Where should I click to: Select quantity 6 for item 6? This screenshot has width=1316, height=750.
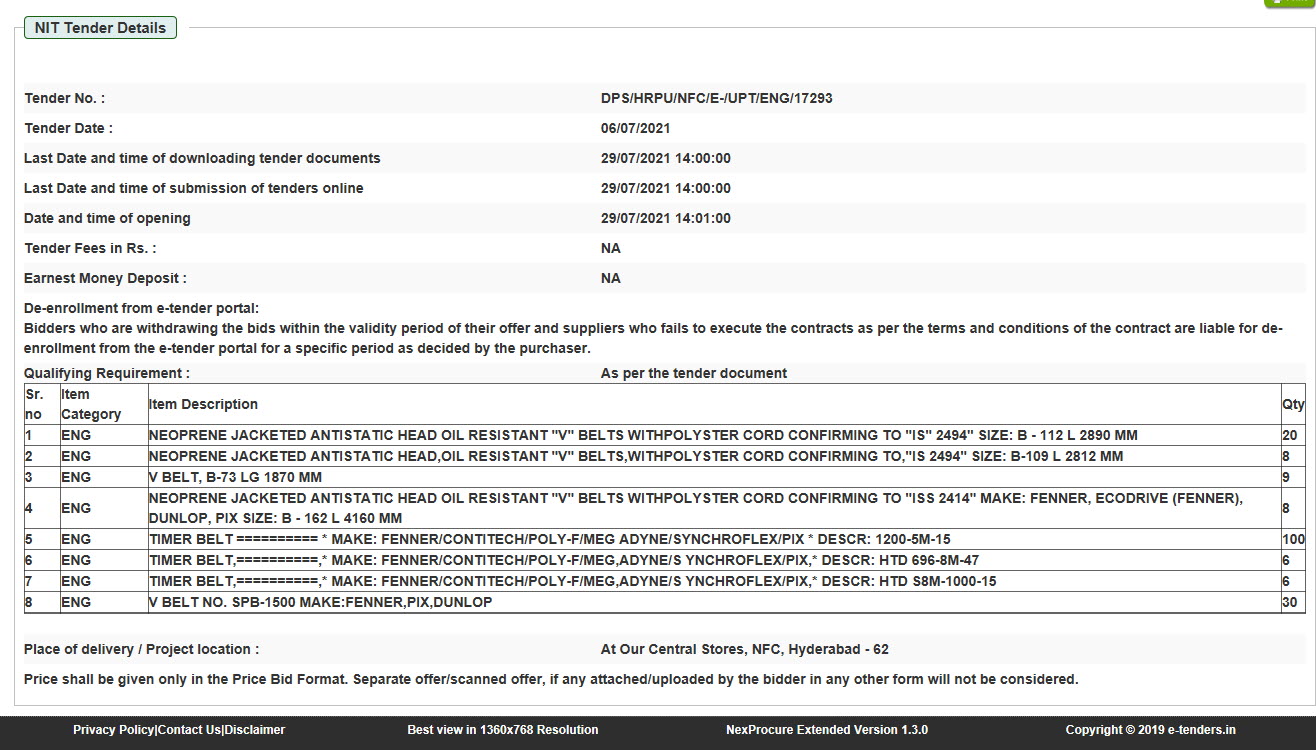click(1286, 560)
